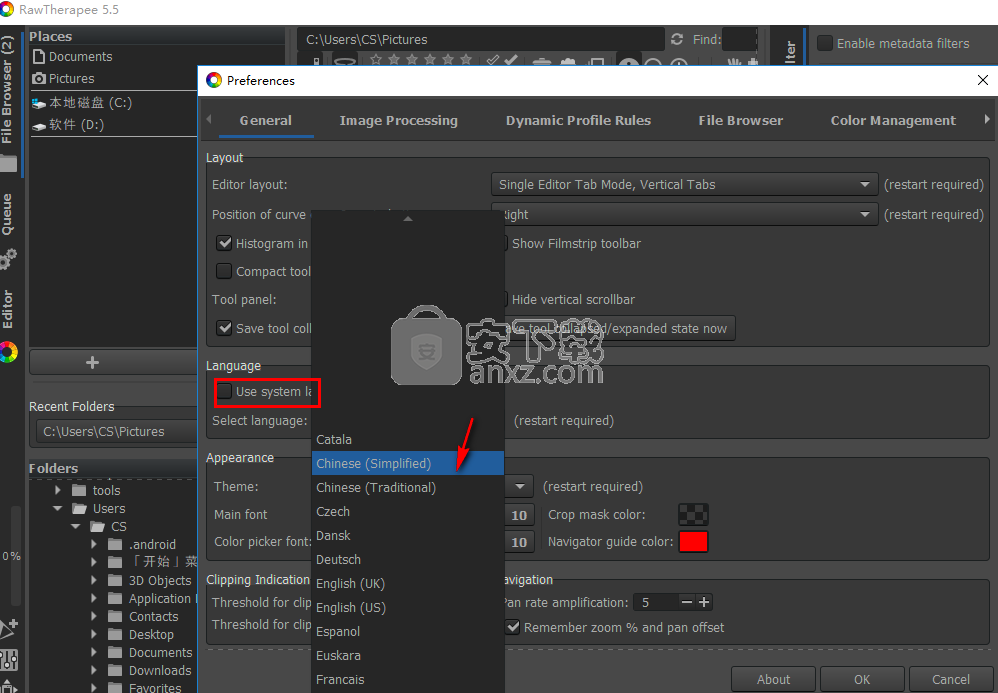
Task: Open the Editor vertical tab
Action: coord(7,309)
